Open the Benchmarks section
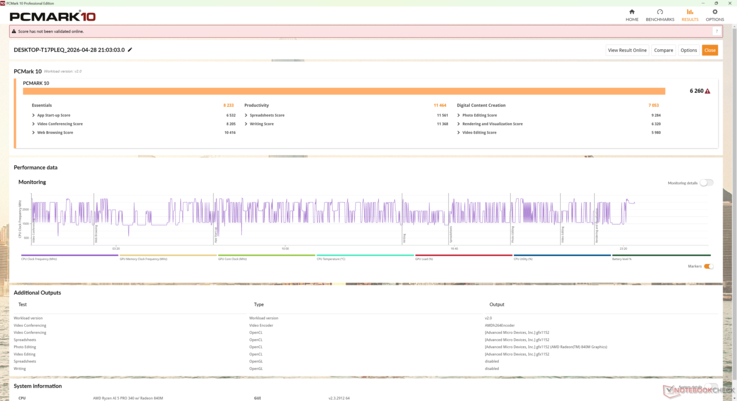The image size is (737, 401). tap(660, 15)
